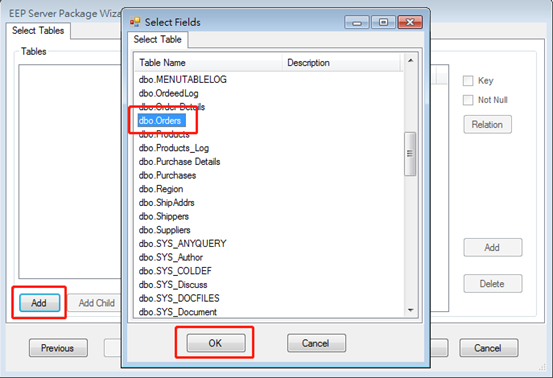Click the wizard's Cancel button

[488, 348]
